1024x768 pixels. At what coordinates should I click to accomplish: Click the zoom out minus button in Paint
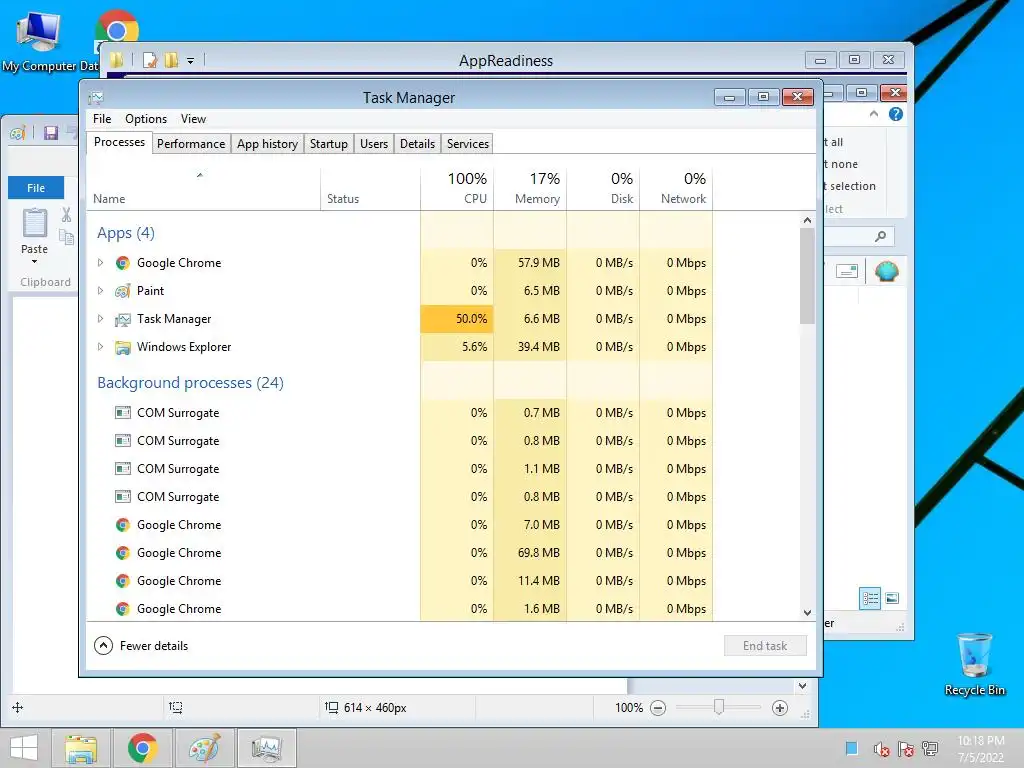point(658,708)
